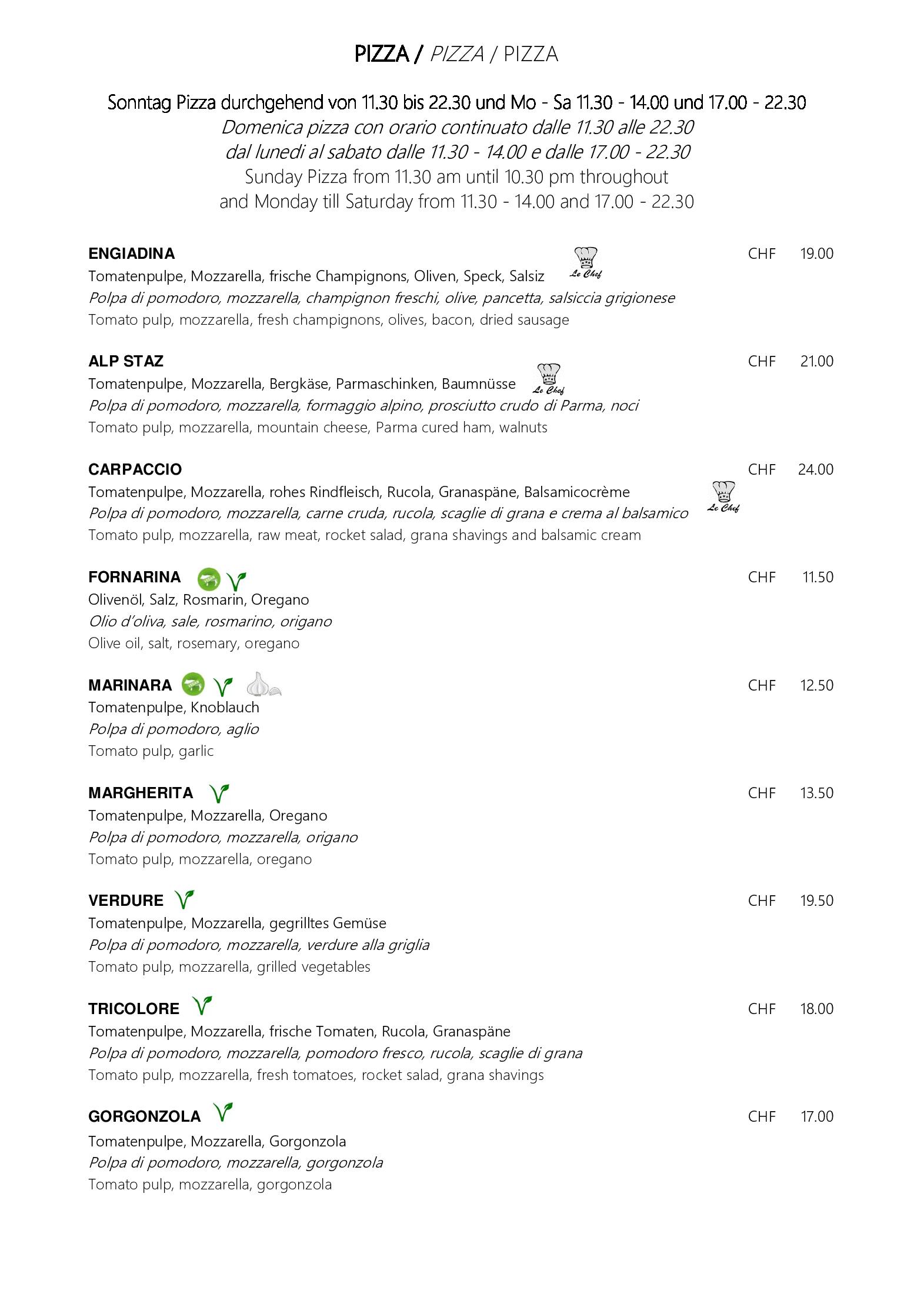Click the Sonntag Pizza opening hours line
Screen dimensions: 924x1307
456,103
